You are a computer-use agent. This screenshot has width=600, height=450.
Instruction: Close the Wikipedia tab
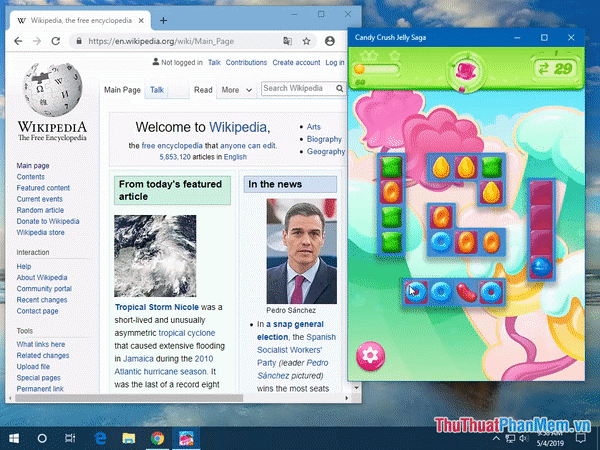(x=141, y=21)
